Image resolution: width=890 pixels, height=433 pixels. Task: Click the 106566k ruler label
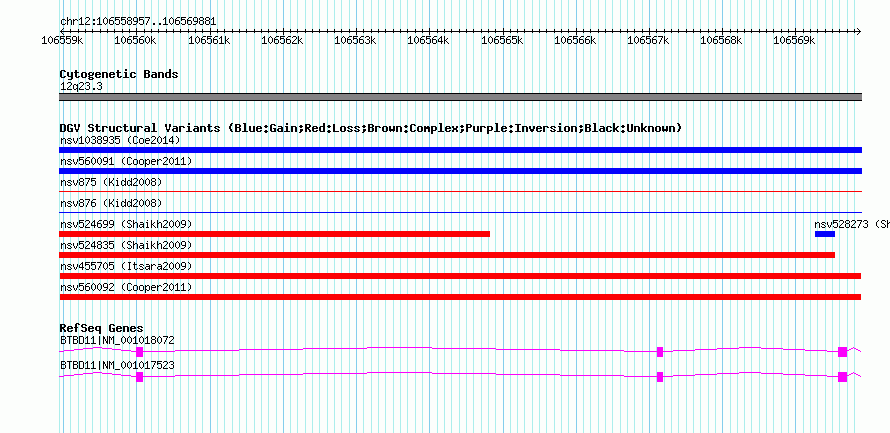575,40
